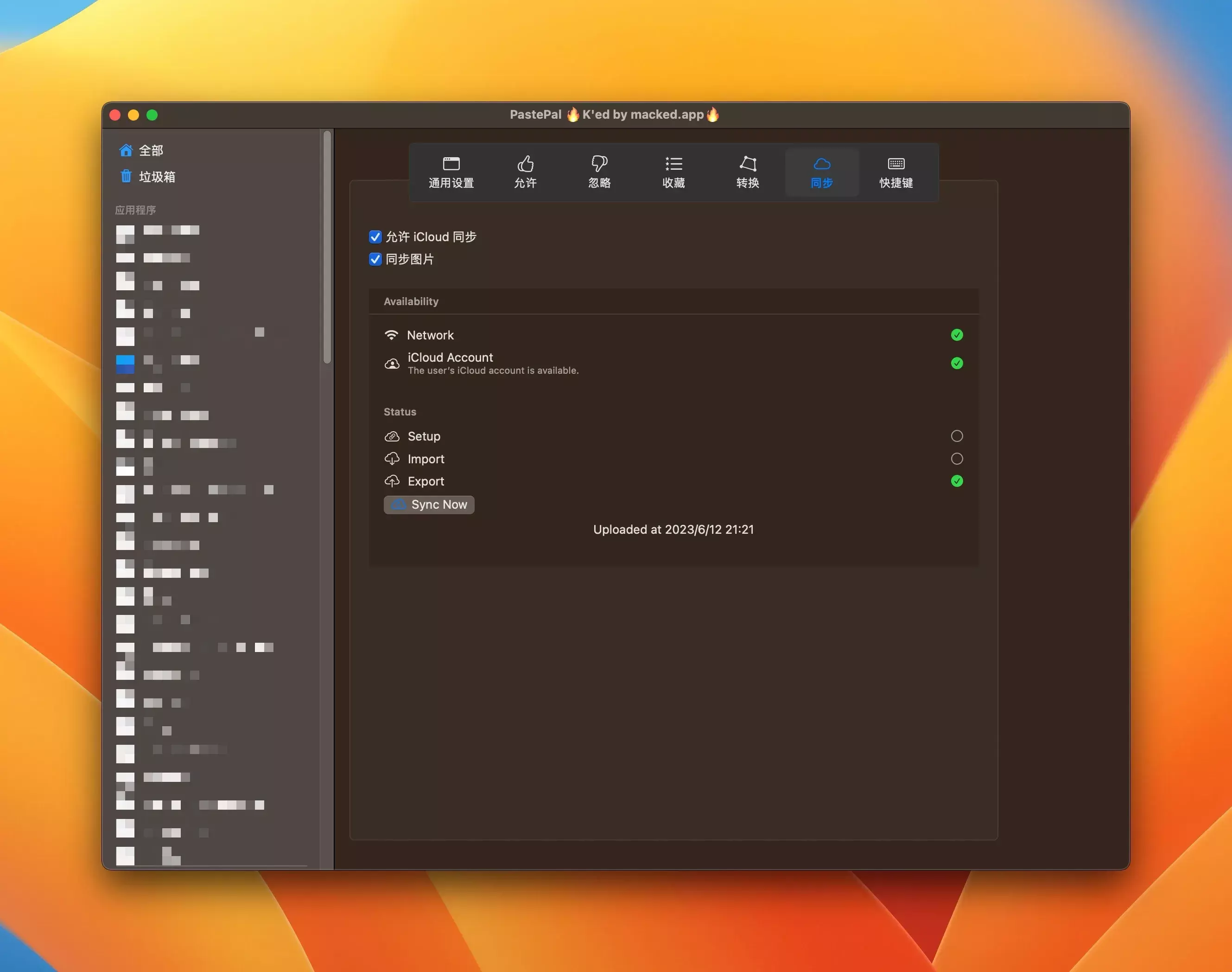Viewport: 1232px width, 972px height.
Task: Select the 同步 cloud sync tab
Action: click(x=821, y=172)
